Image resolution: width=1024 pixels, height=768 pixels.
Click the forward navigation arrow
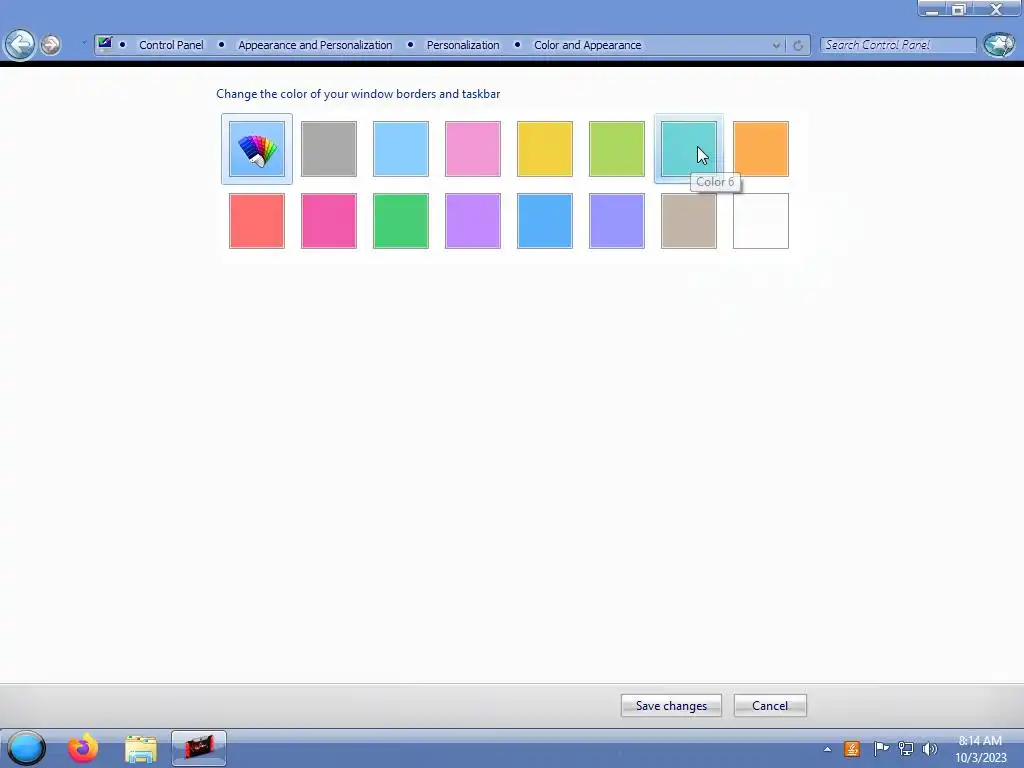(x=50, y=44)
